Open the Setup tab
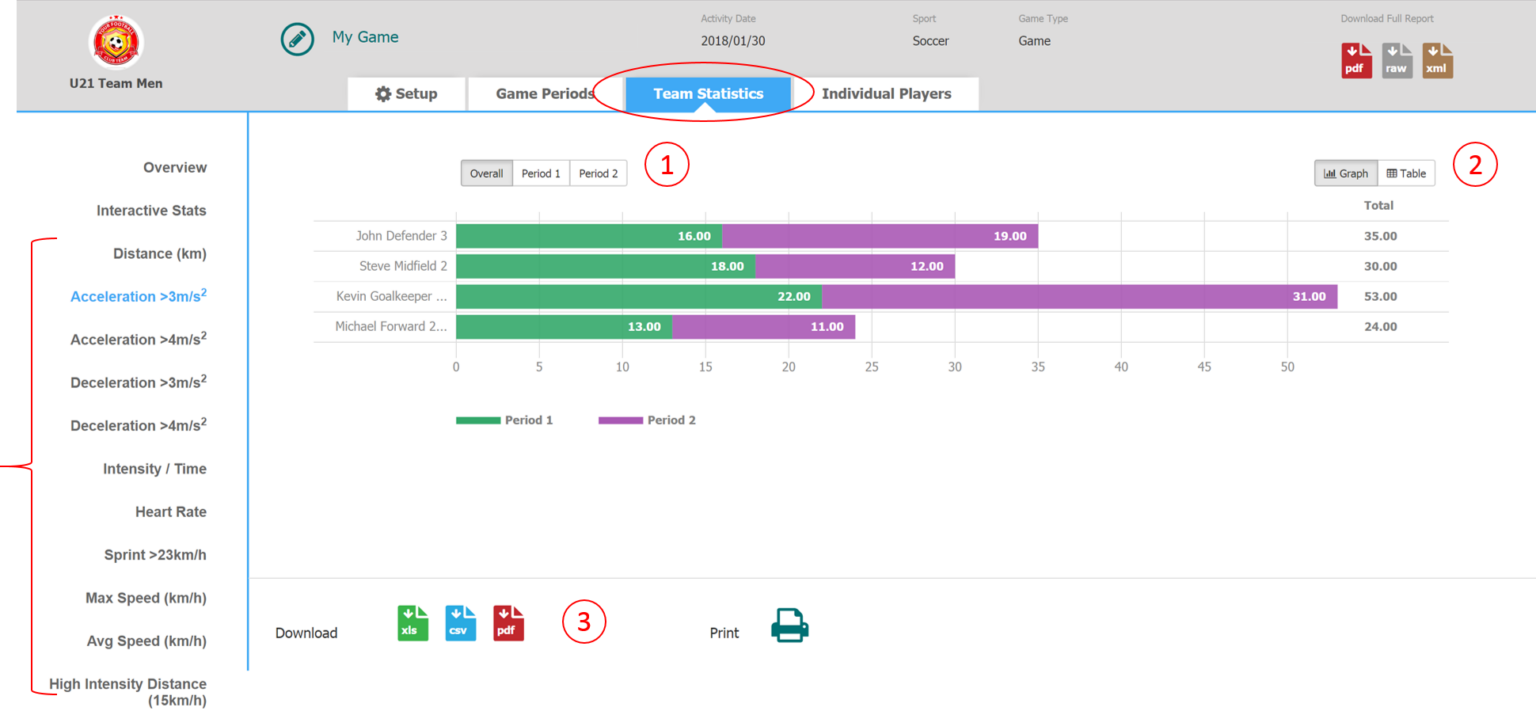Viewport: 1536px width, 715px height. click(406, 93)
